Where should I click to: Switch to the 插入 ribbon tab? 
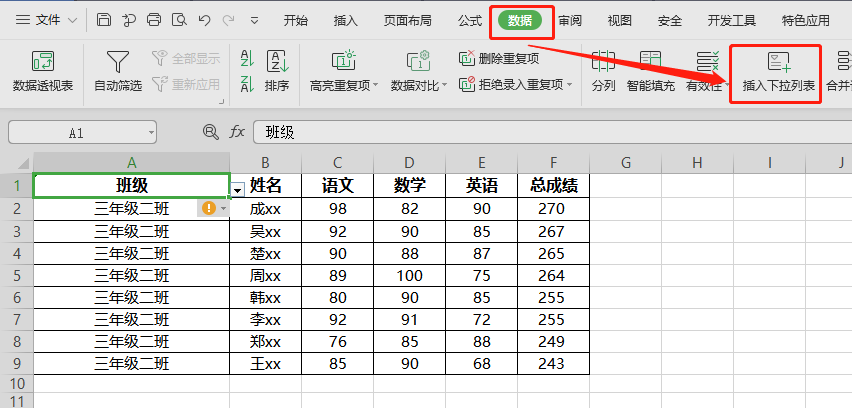click(x=345, y=20)
